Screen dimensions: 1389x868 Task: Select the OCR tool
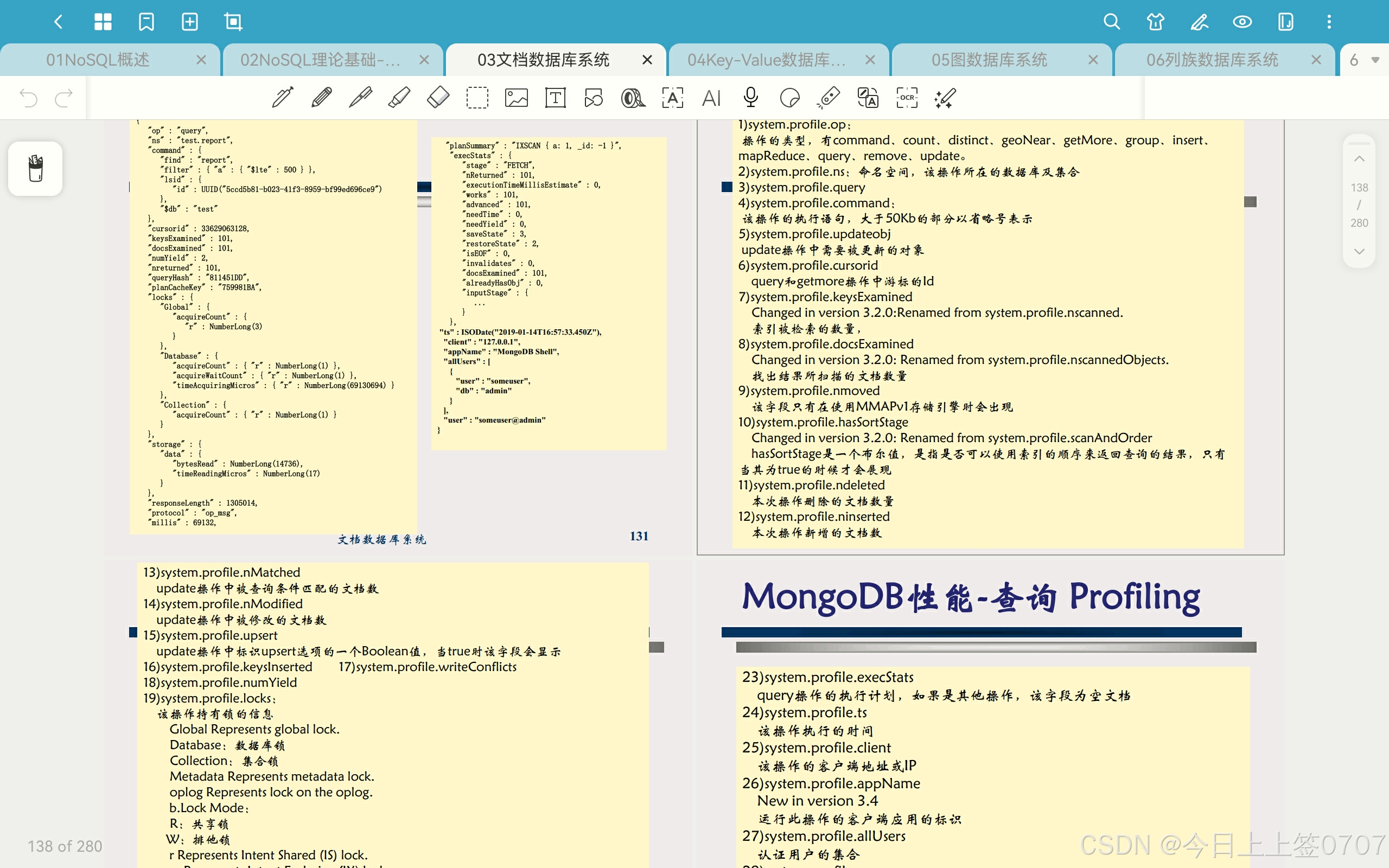tap(907, 98)
